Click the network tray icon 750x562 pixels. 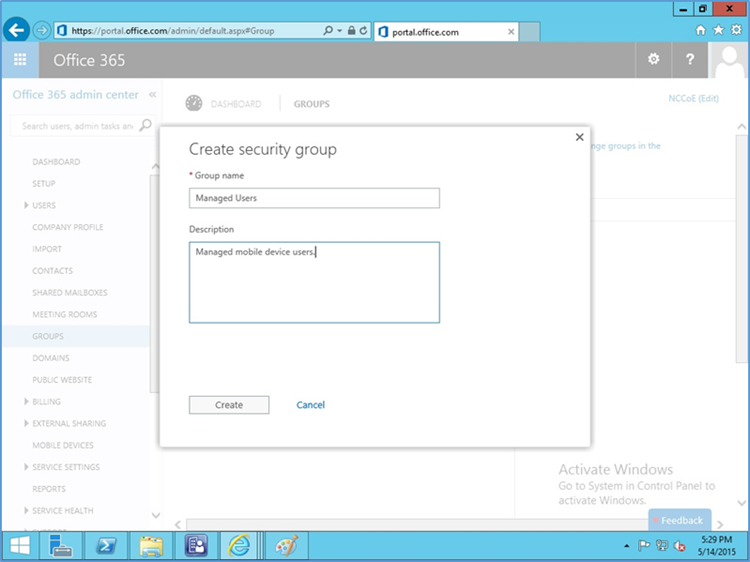(662, 545)
